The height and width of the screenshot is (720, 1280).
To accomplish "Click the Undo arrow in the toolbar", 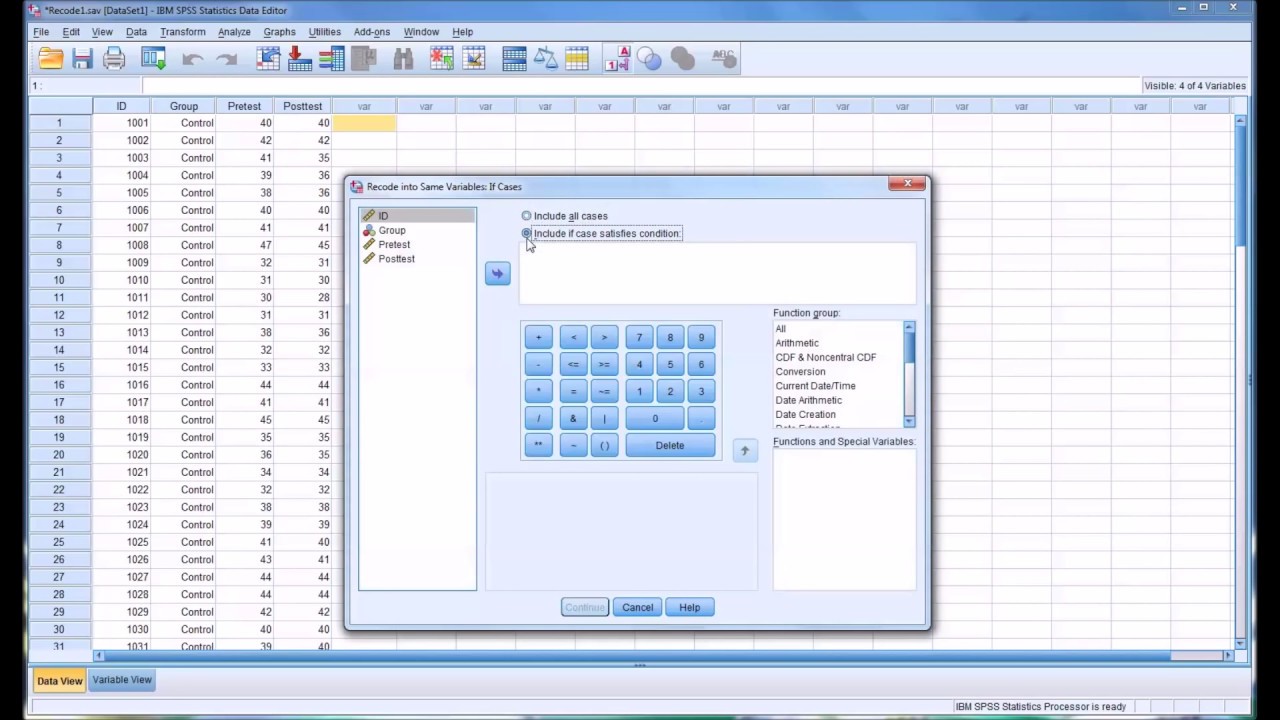I will pos(193,60).
